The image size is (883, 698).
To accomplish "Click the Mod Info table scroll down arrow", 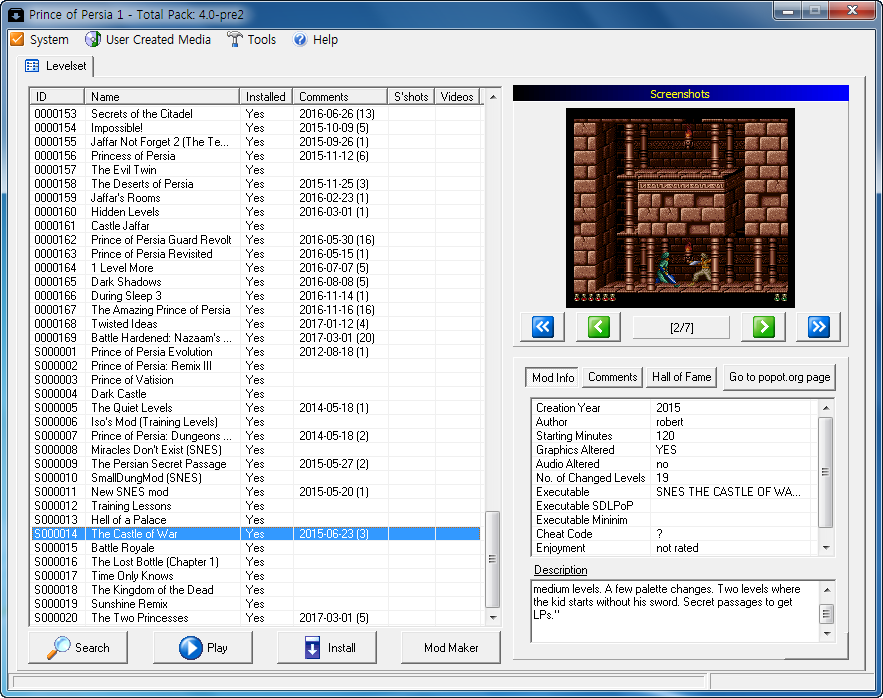I will coord(826,548).
